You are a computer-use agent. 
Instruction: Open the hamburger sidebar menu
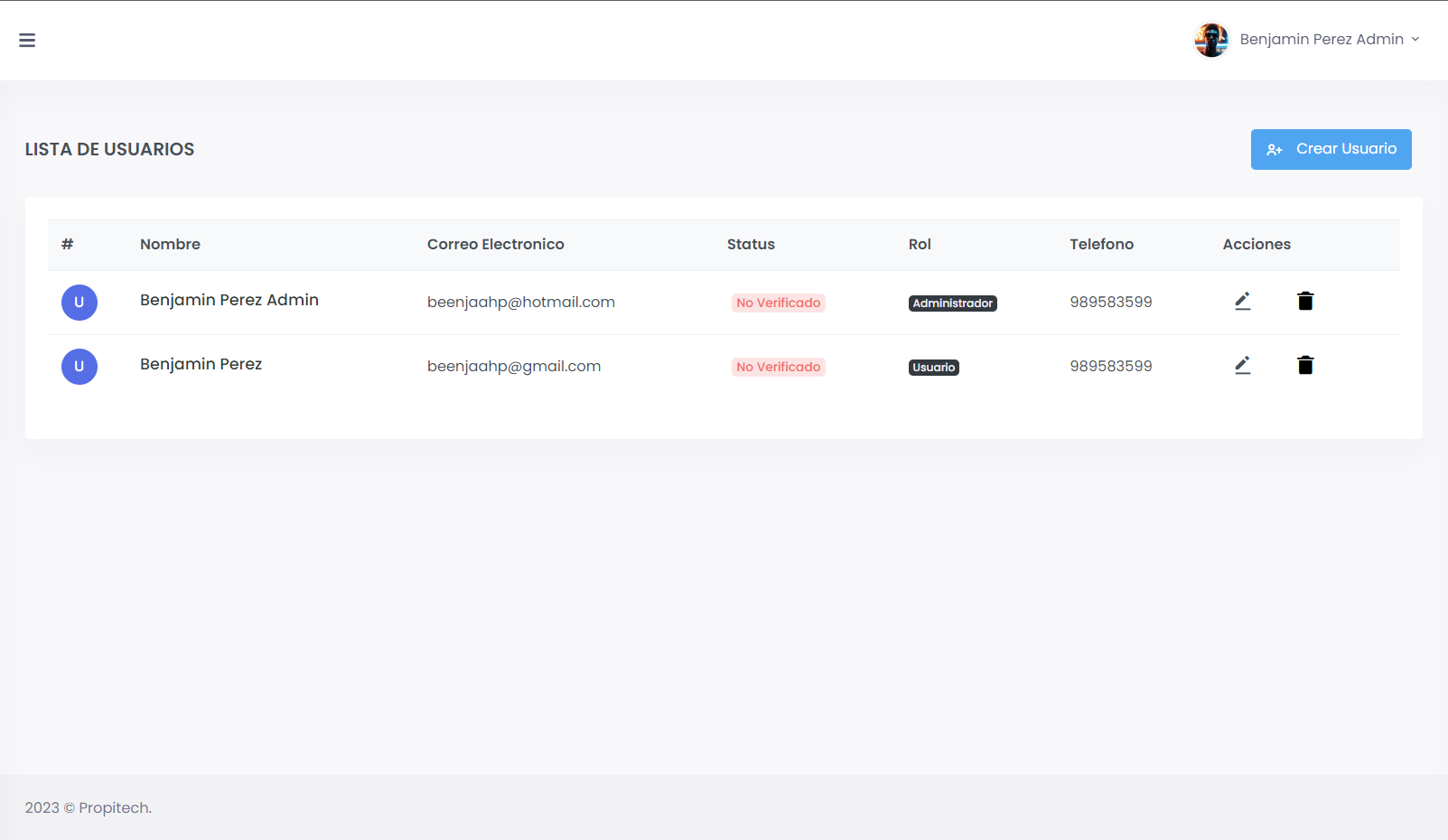pyautogui.click(x=27, y=40)
